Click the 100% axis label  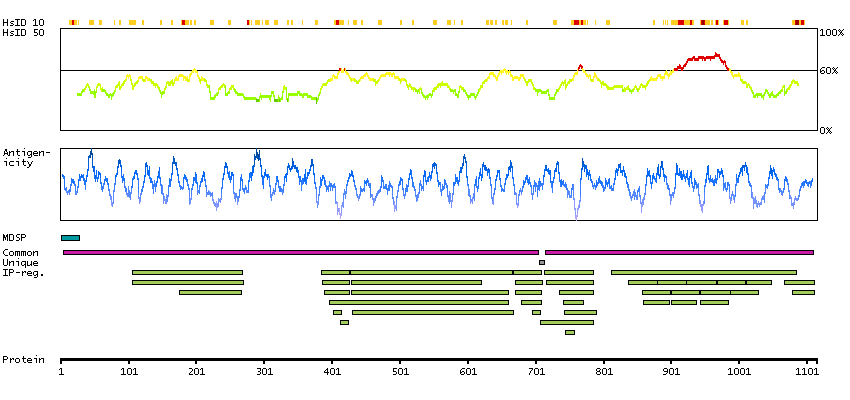click(x=832, y=33)
